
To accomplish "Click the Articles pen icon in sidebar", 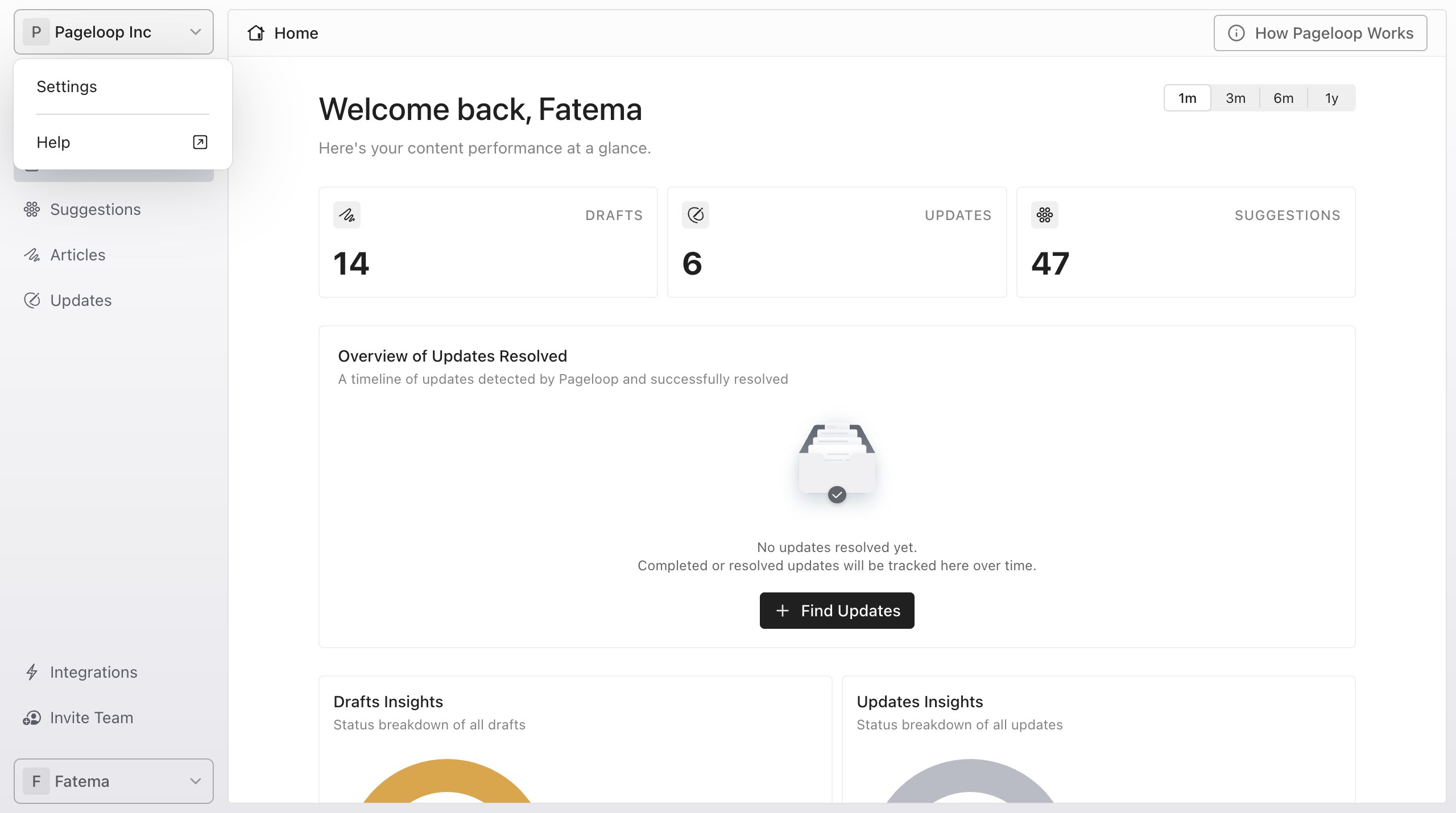I will click(x=32, y=255).
